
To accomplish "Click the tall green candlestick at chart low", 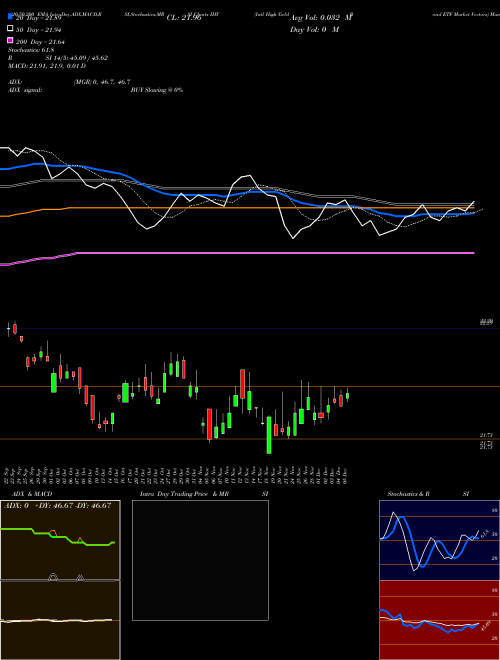I will (x=269, y=435).
